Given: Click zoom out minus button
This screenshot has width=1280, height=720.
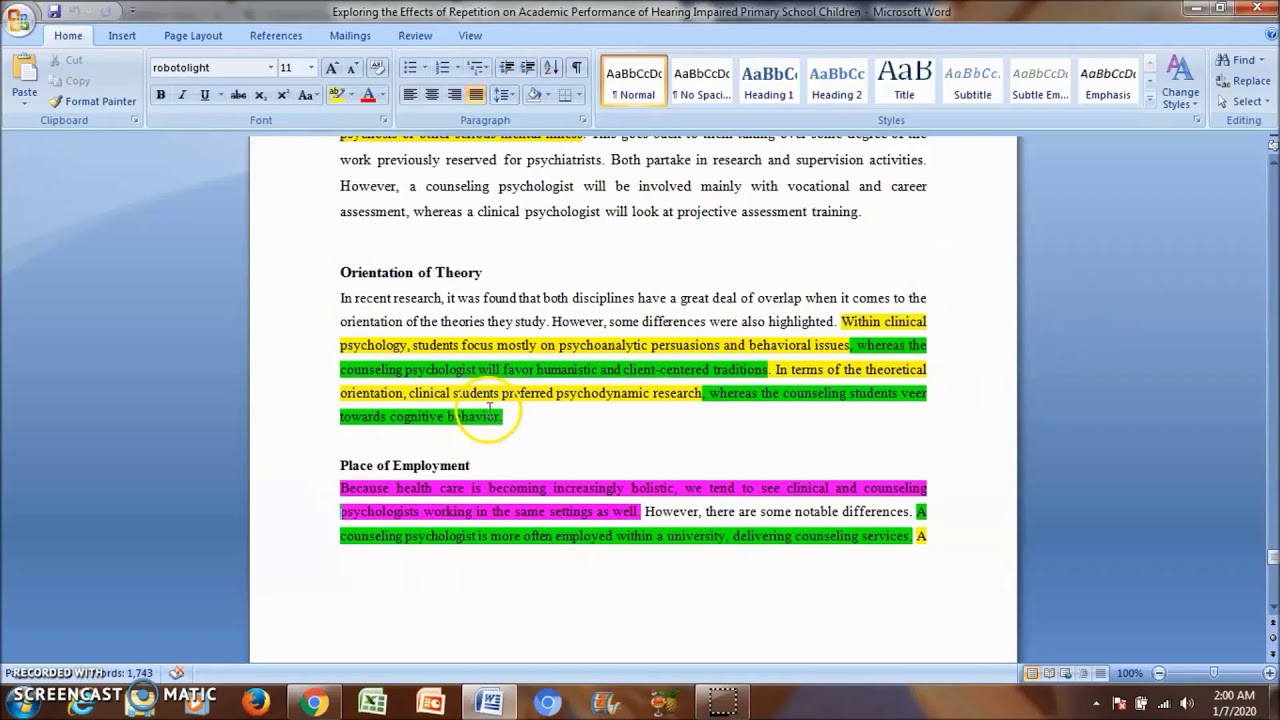Looking at the screenshot, I should click(1159, 674).
